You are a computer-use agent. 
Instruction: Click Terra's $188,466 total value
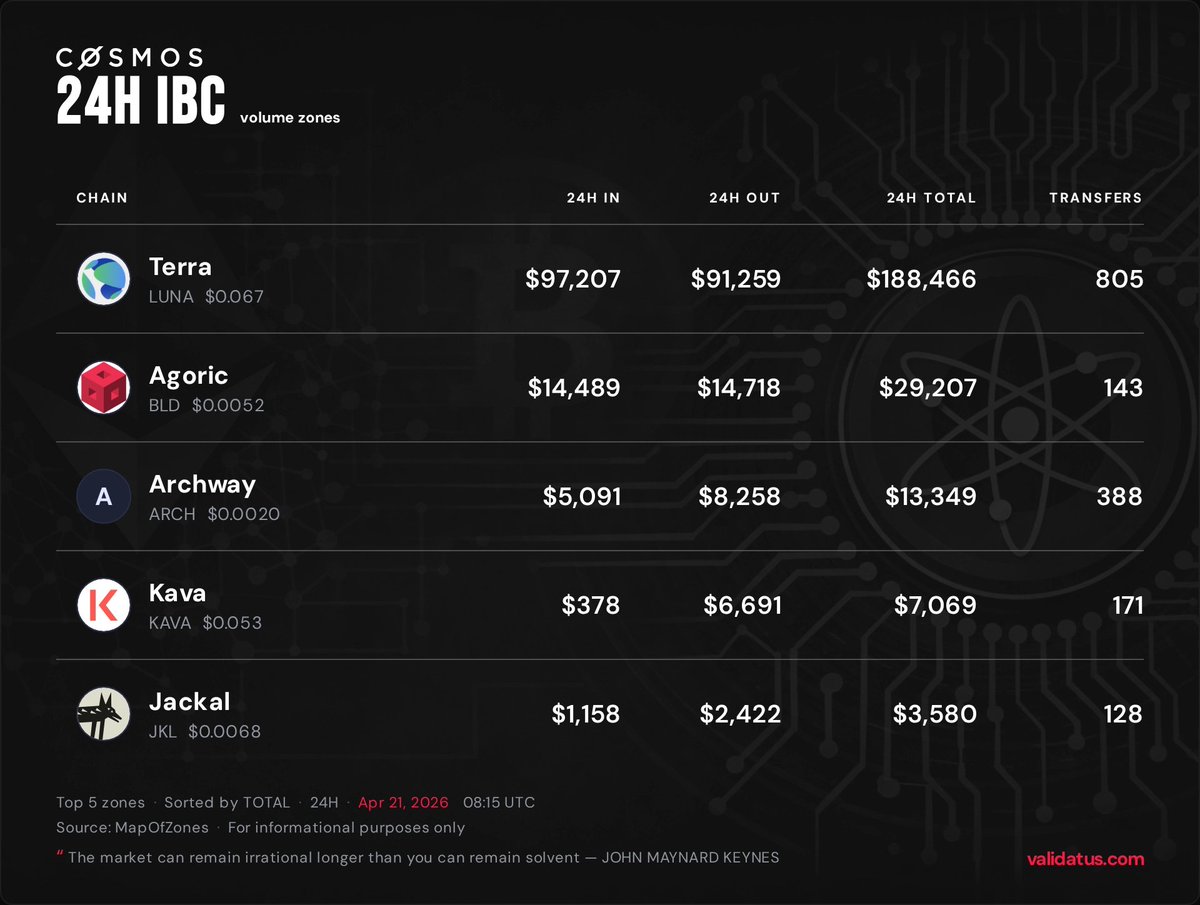coord(923,279)
